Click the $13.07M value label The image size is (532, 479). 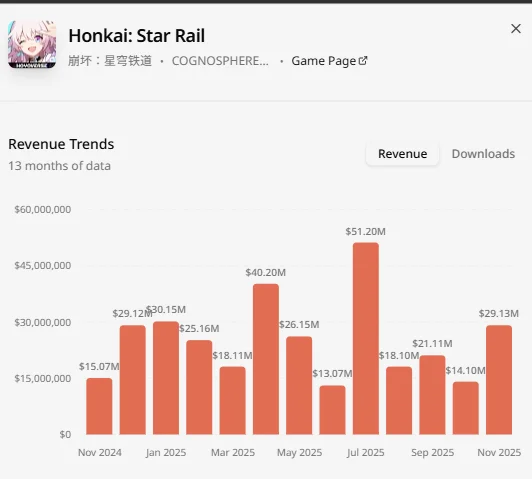point(332,374)
